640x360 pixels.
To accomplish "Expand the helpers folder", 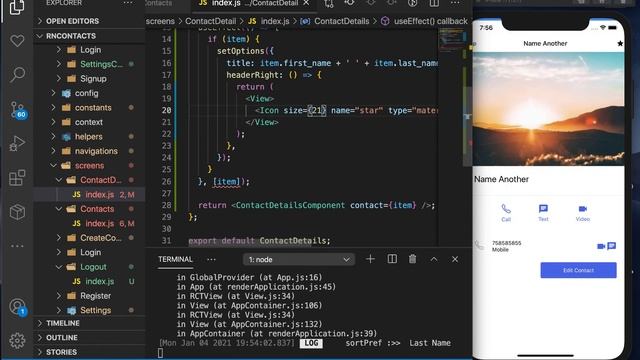I will [88, 137].
